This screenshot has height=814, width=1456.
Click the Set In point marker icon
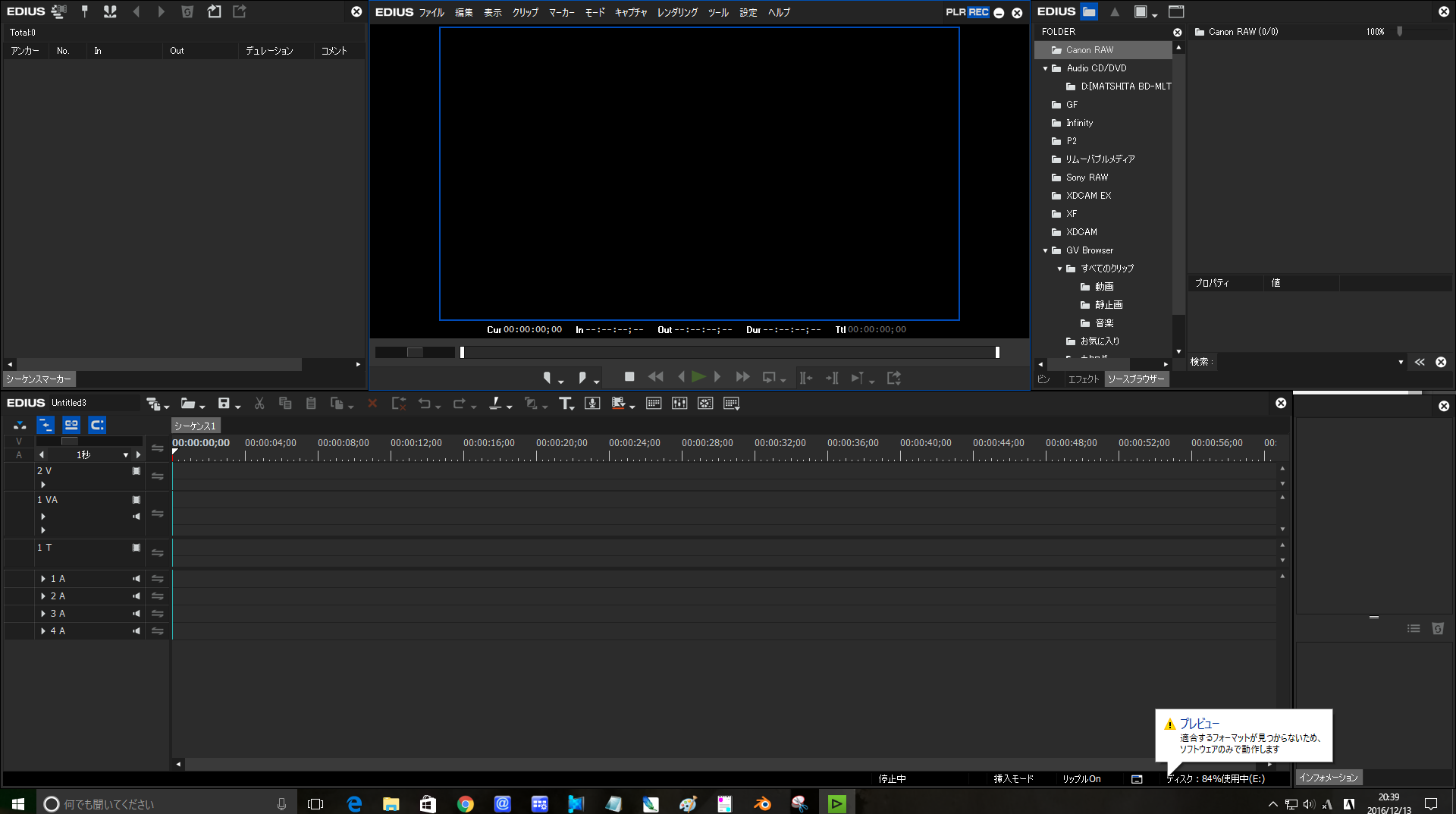tap(547, 378)
